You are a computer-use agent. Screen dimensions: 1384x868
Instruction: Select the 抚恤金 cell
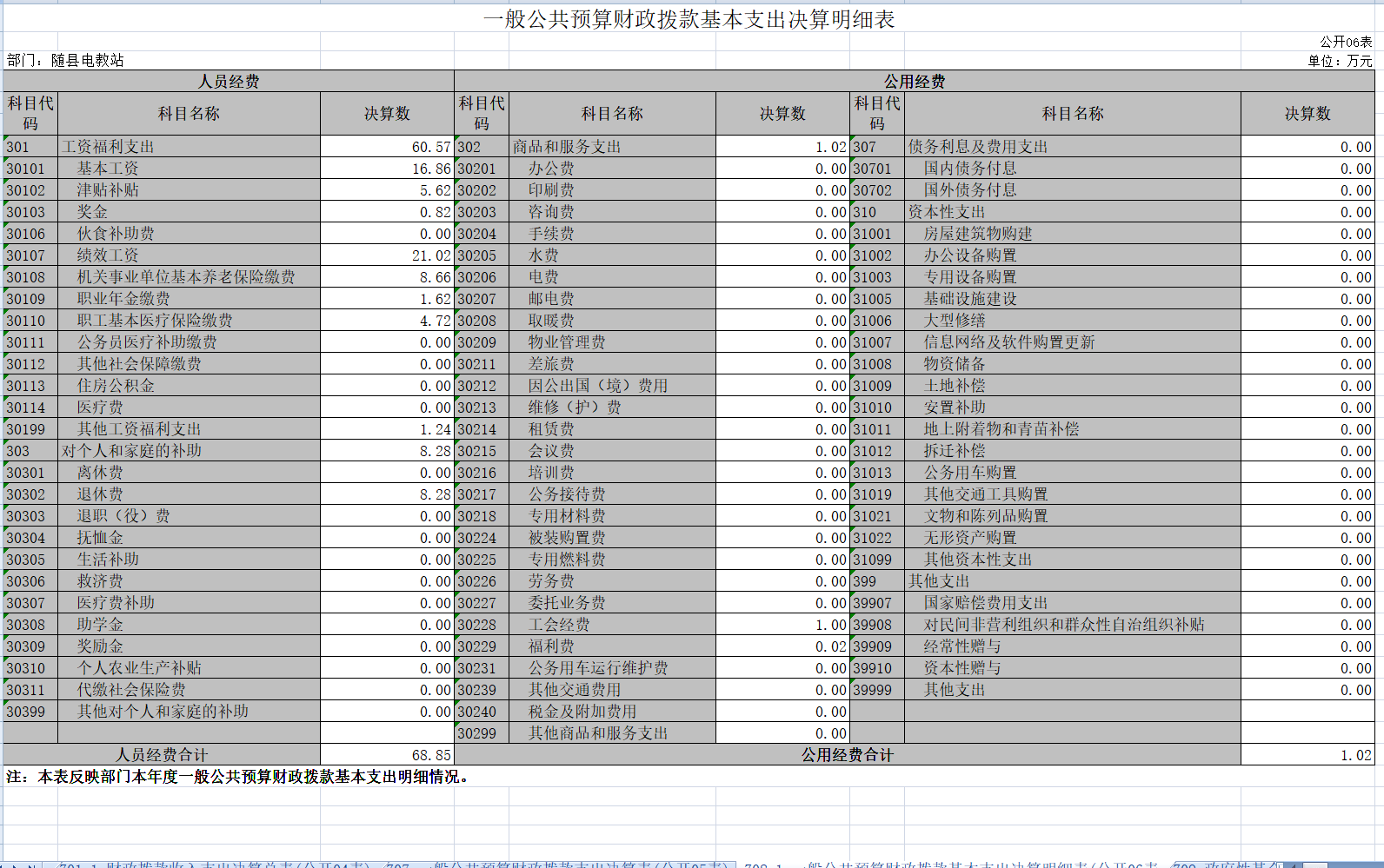(x=189, y=538)
